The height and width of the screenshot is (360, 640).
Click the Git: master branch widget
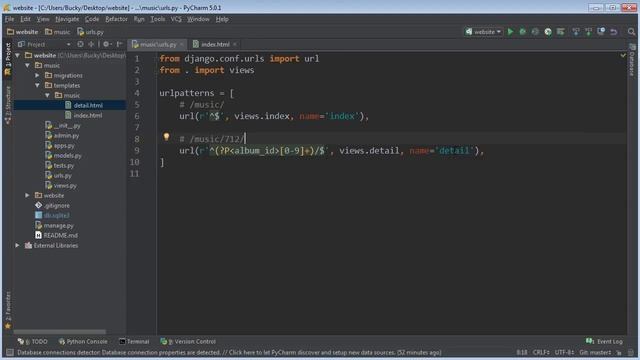pyautogui.click(x=595, y=352)
